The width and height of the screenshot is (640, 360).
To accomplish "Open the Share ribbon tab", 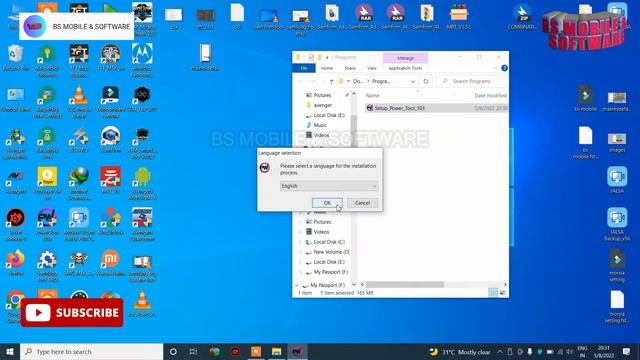I will point(350,68).
